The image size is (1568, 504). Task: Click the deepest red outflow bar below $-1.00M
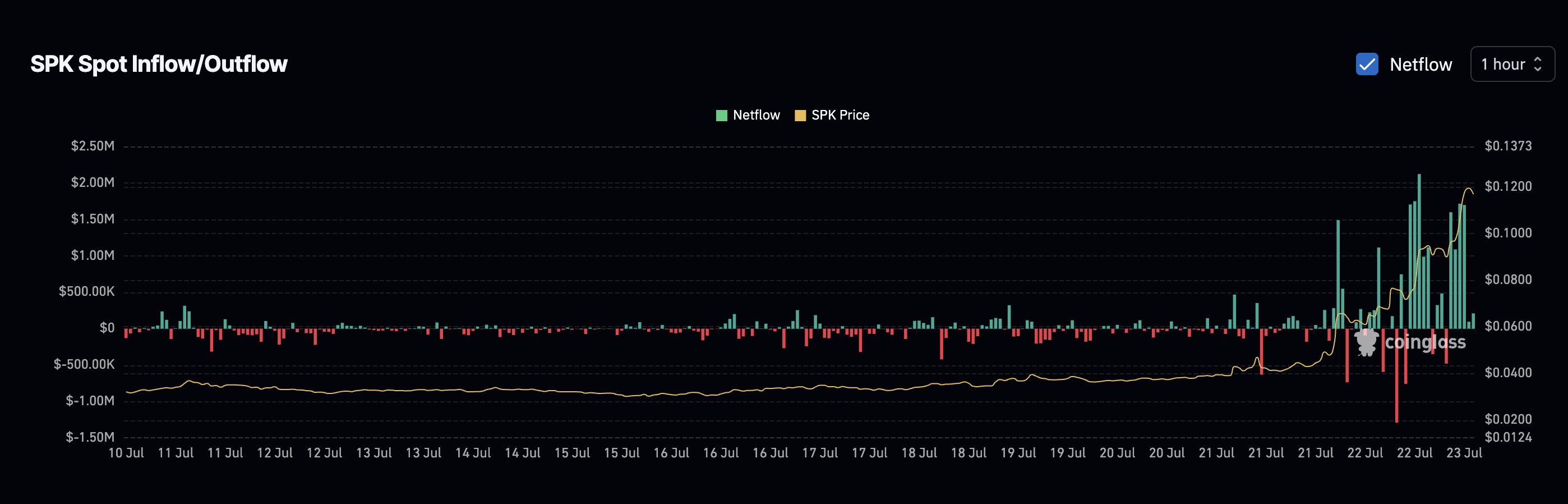(x=1396, y=375)
